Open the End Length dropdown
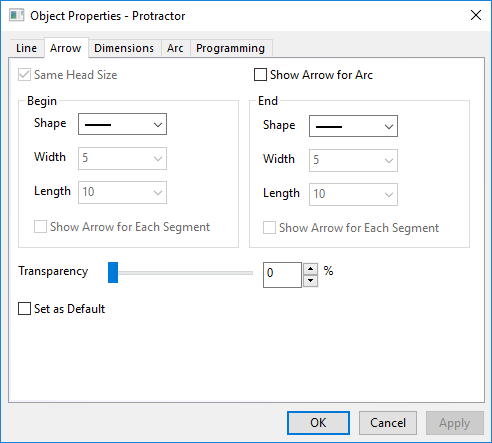This screenshot has width=492, height=443. [x=353, y=194]
